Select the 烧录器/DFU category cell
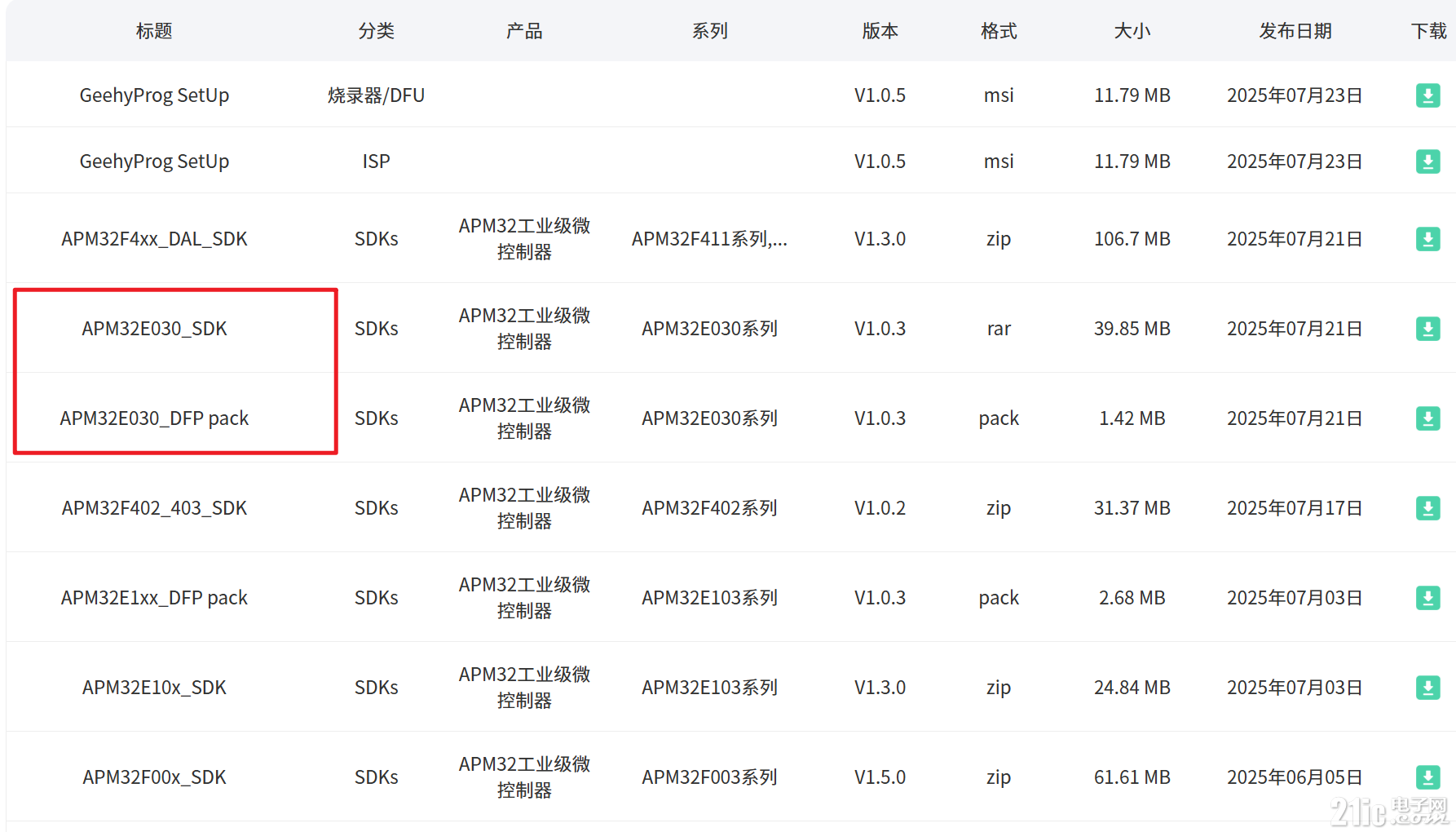 coord(376,95)
